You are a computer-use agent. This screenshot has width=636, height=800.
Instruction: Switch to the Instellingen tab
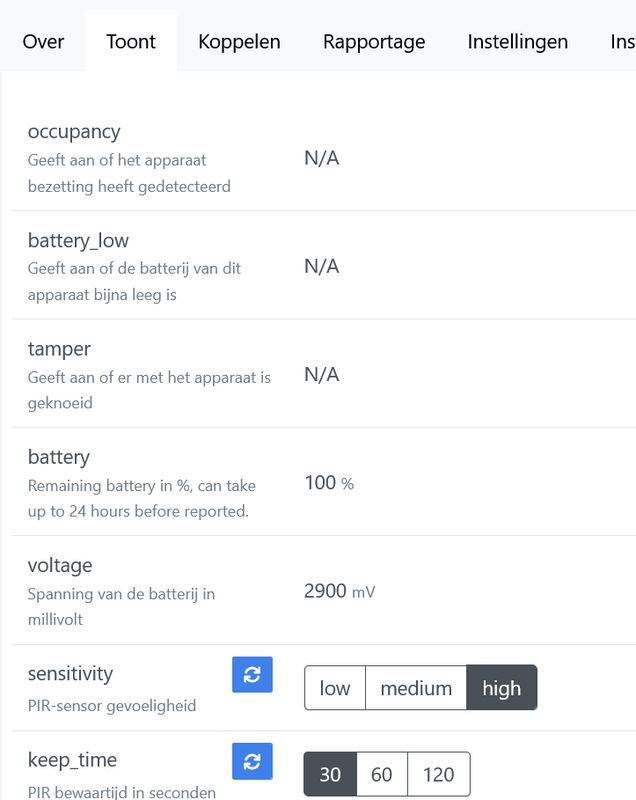pos(518,41)
